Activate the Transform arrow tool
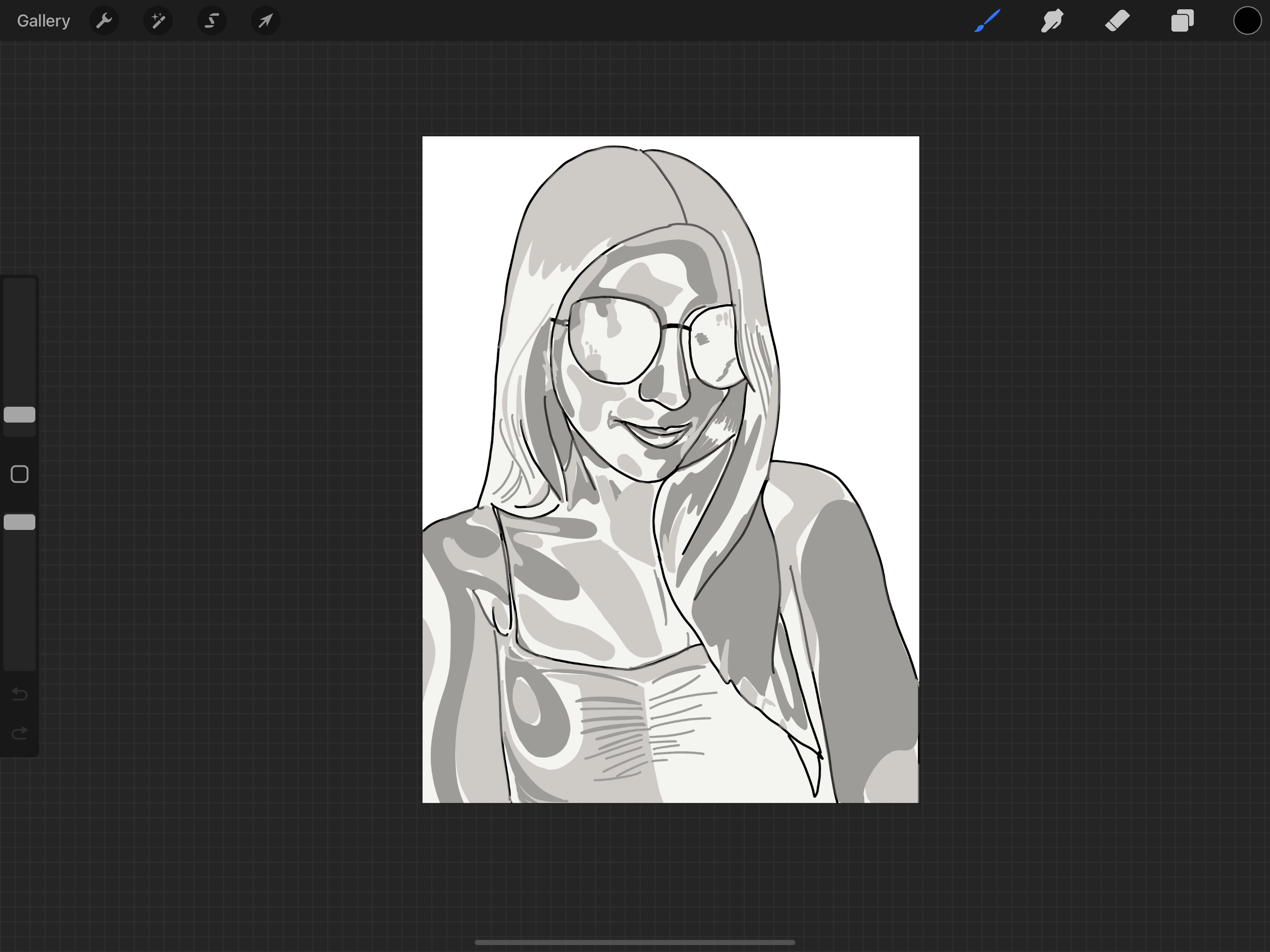This screenshot has height=952, width=1270. (x=265, y=21)
